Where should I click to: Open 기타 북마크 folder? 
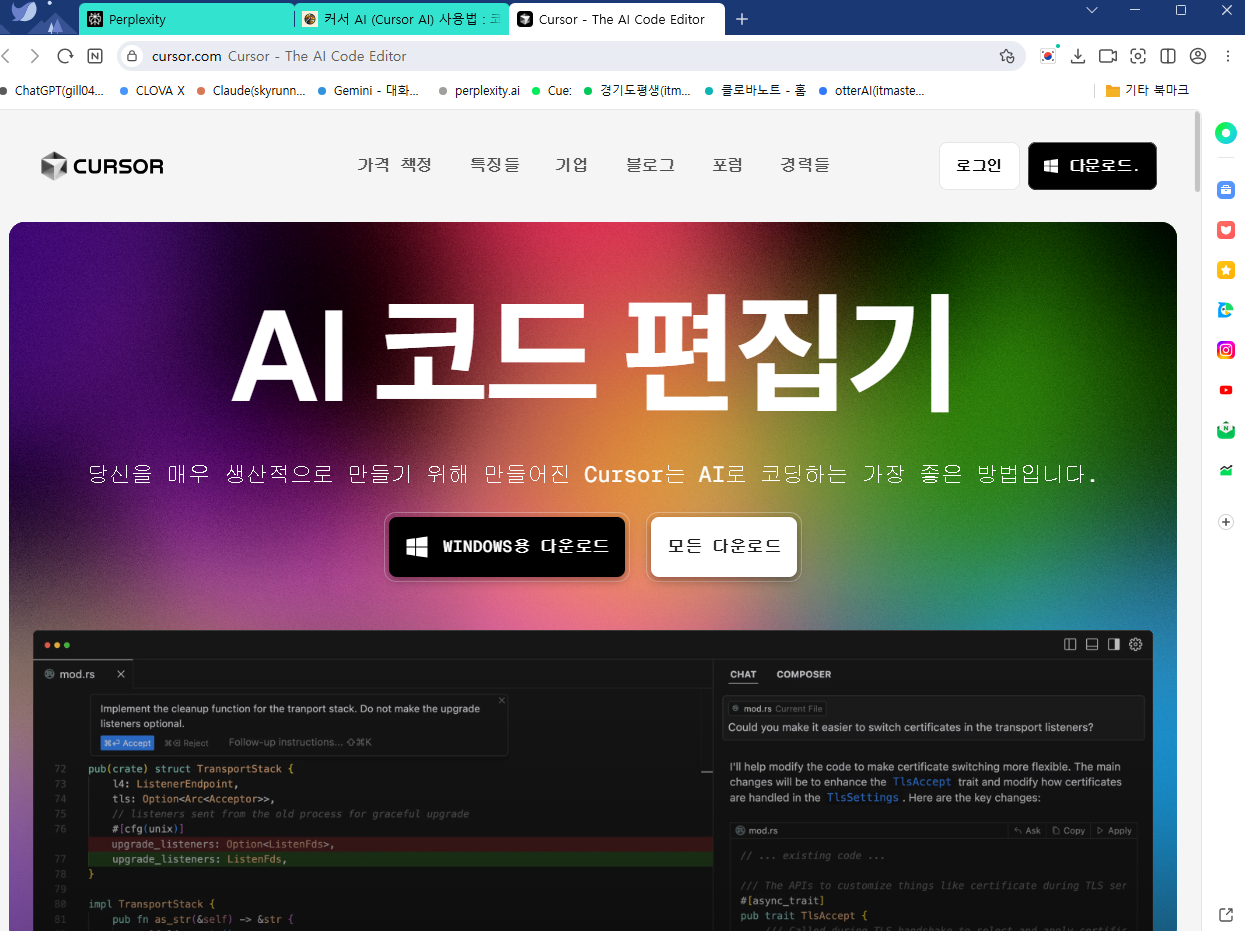[x=1147, y=90]
